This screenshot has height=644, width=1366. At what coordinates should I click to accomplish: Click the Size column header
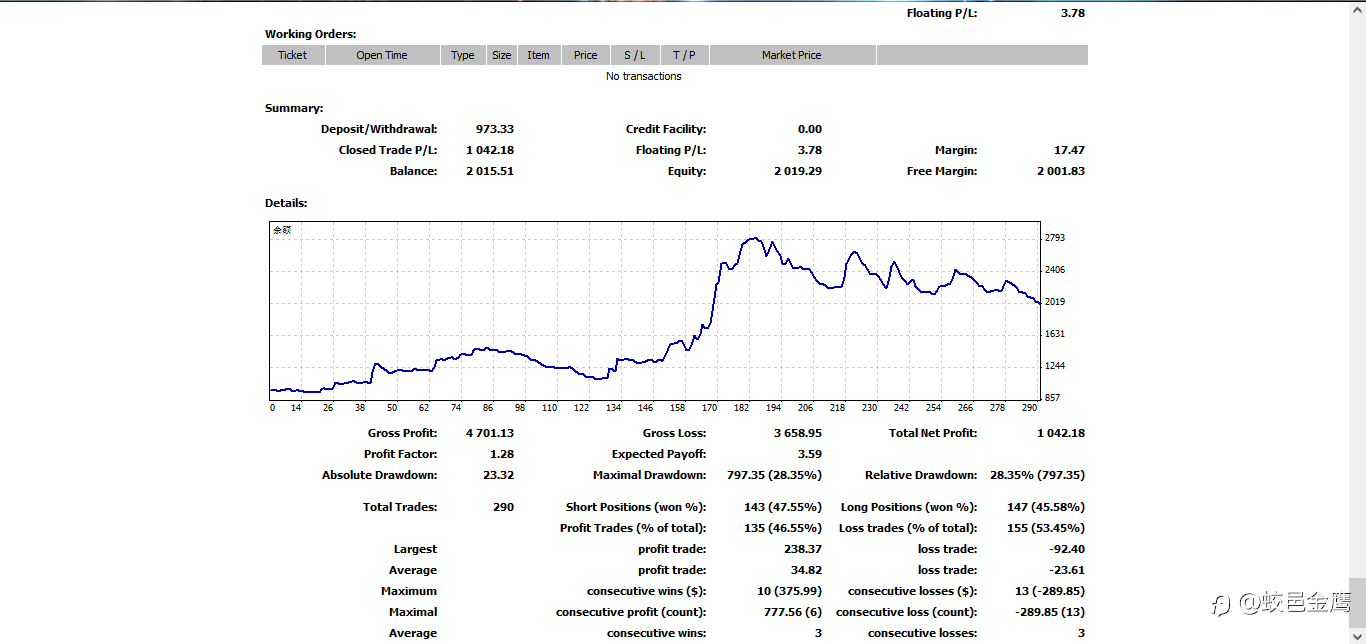[502, 55]
